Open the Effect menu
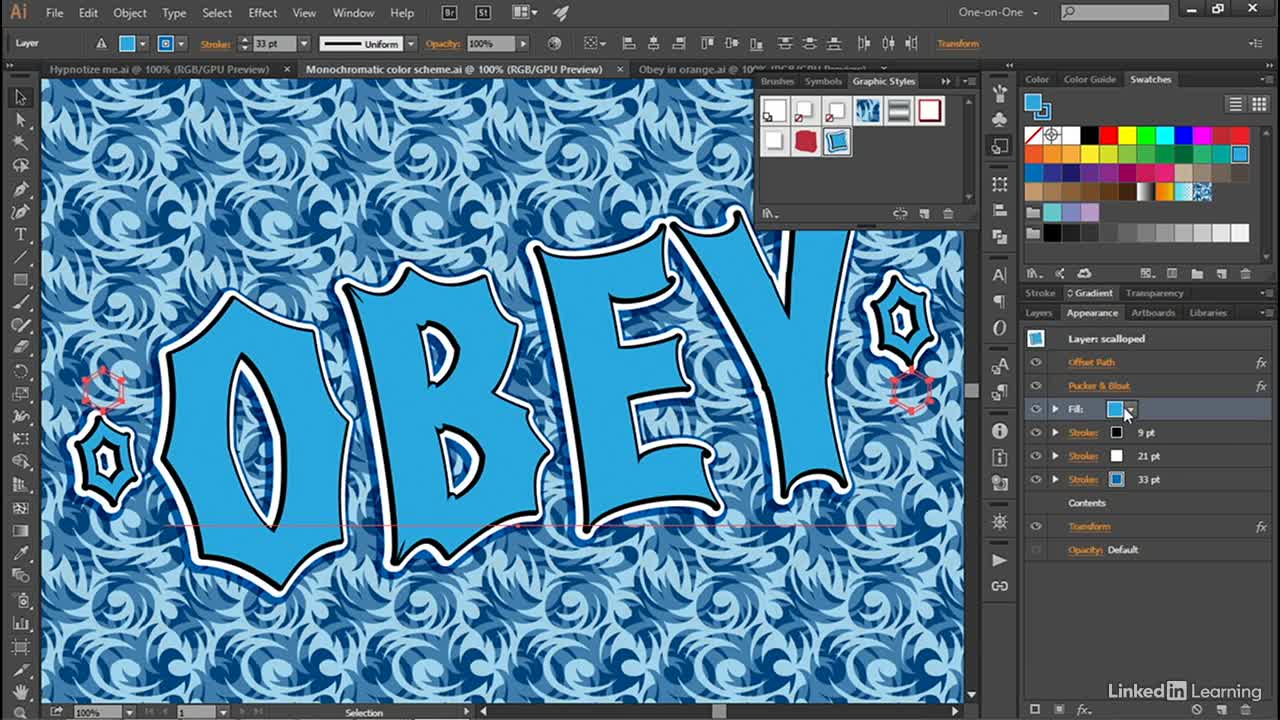The image size is (1280, 720). (x=263, y=13)
